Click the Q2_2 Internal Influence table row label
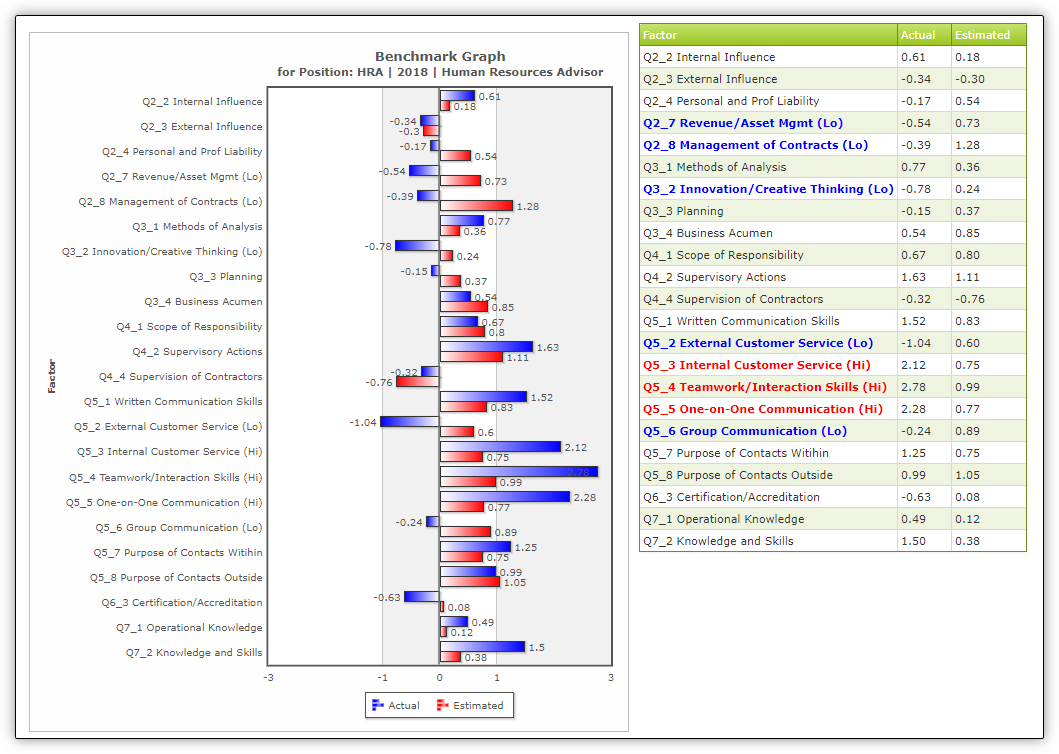 click(x=709, y=57)
